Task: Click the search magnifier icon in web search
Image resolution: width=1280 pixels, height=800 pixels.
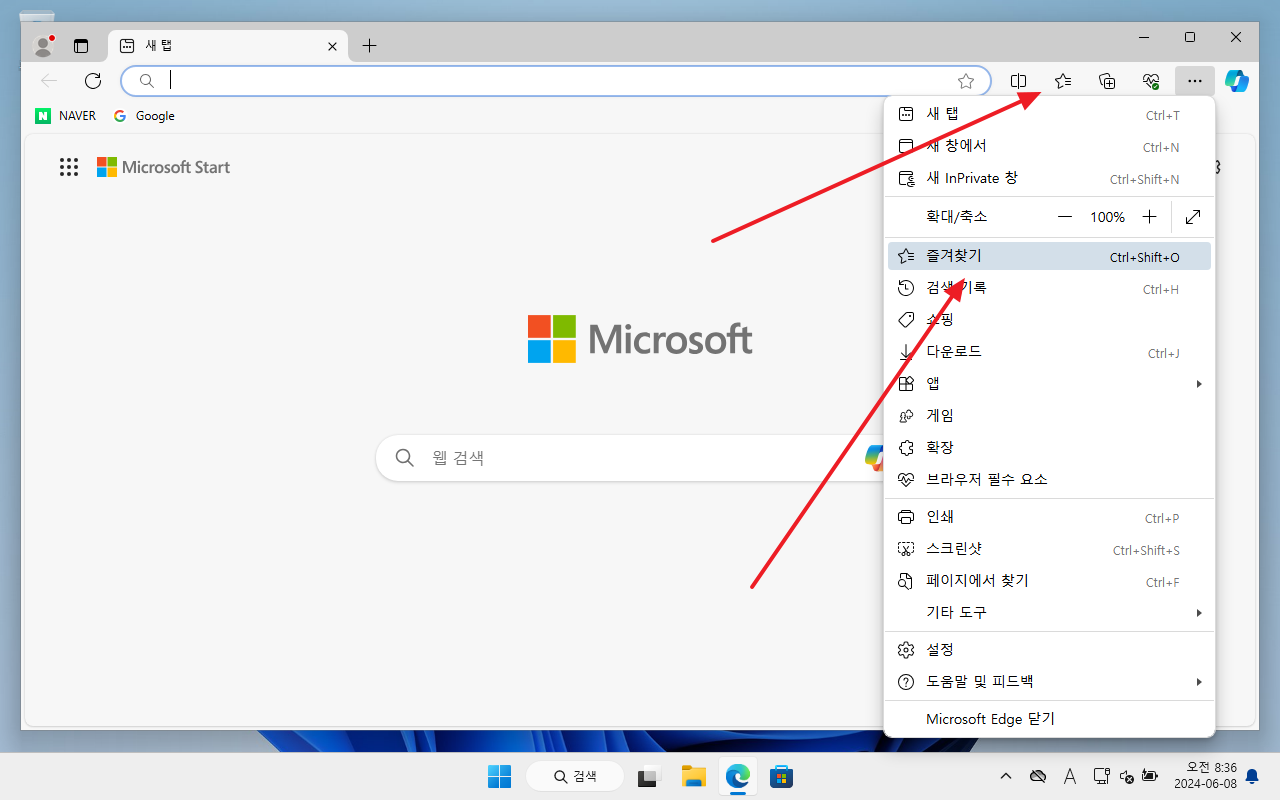Action: coord(405,458)
